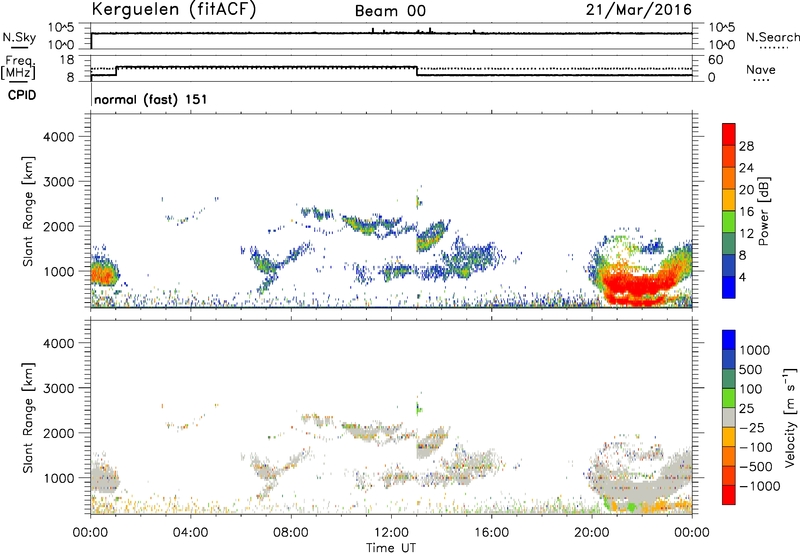The width and height of the screenshot is (800, 554).
Task: Click the '16:00' time axis label
Action: (x=492, y=533)
